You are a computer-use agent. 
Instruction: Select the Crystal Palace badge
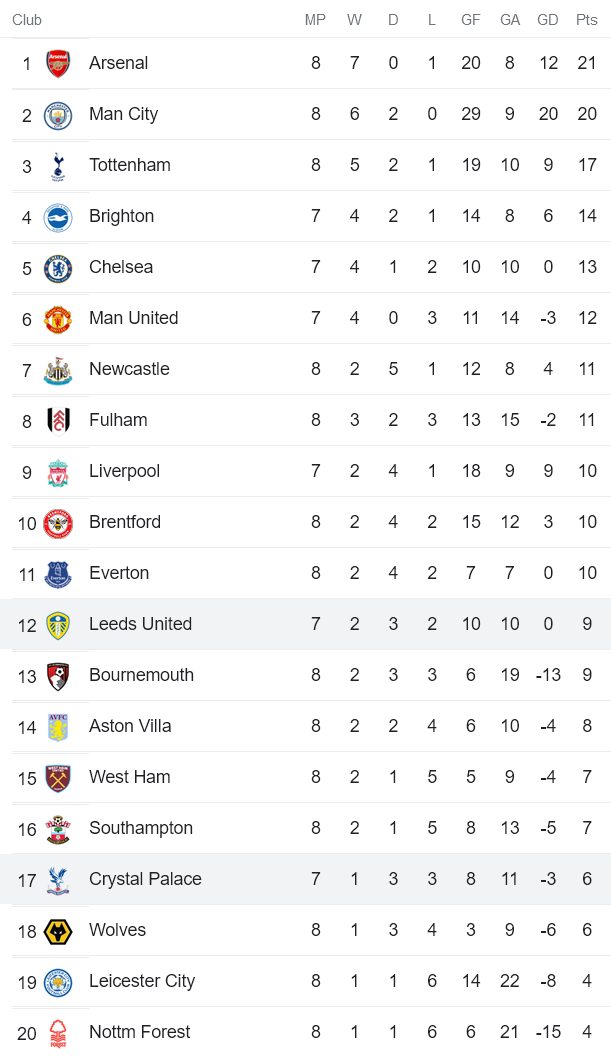click(x=58, y=880)
